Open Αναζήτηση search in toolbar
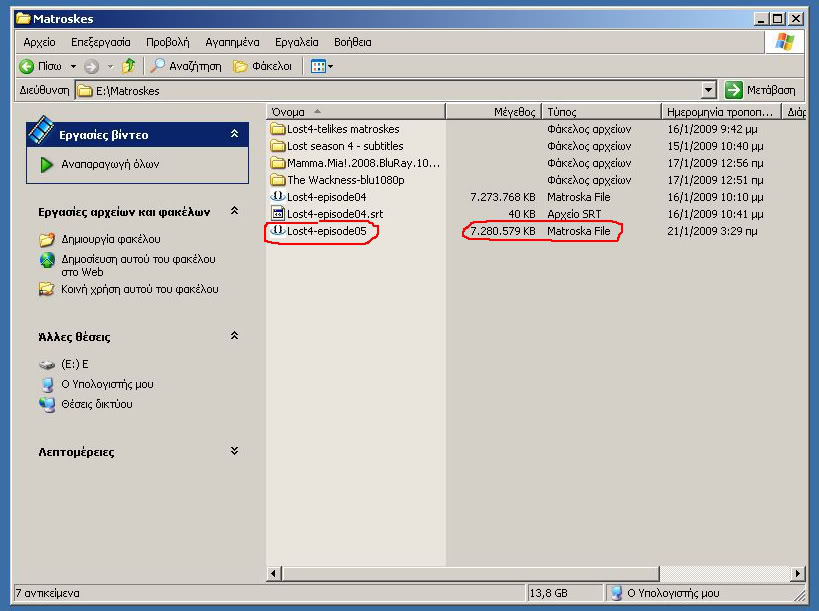This screenshot has width=819, height=611. (x=186, y=66)
